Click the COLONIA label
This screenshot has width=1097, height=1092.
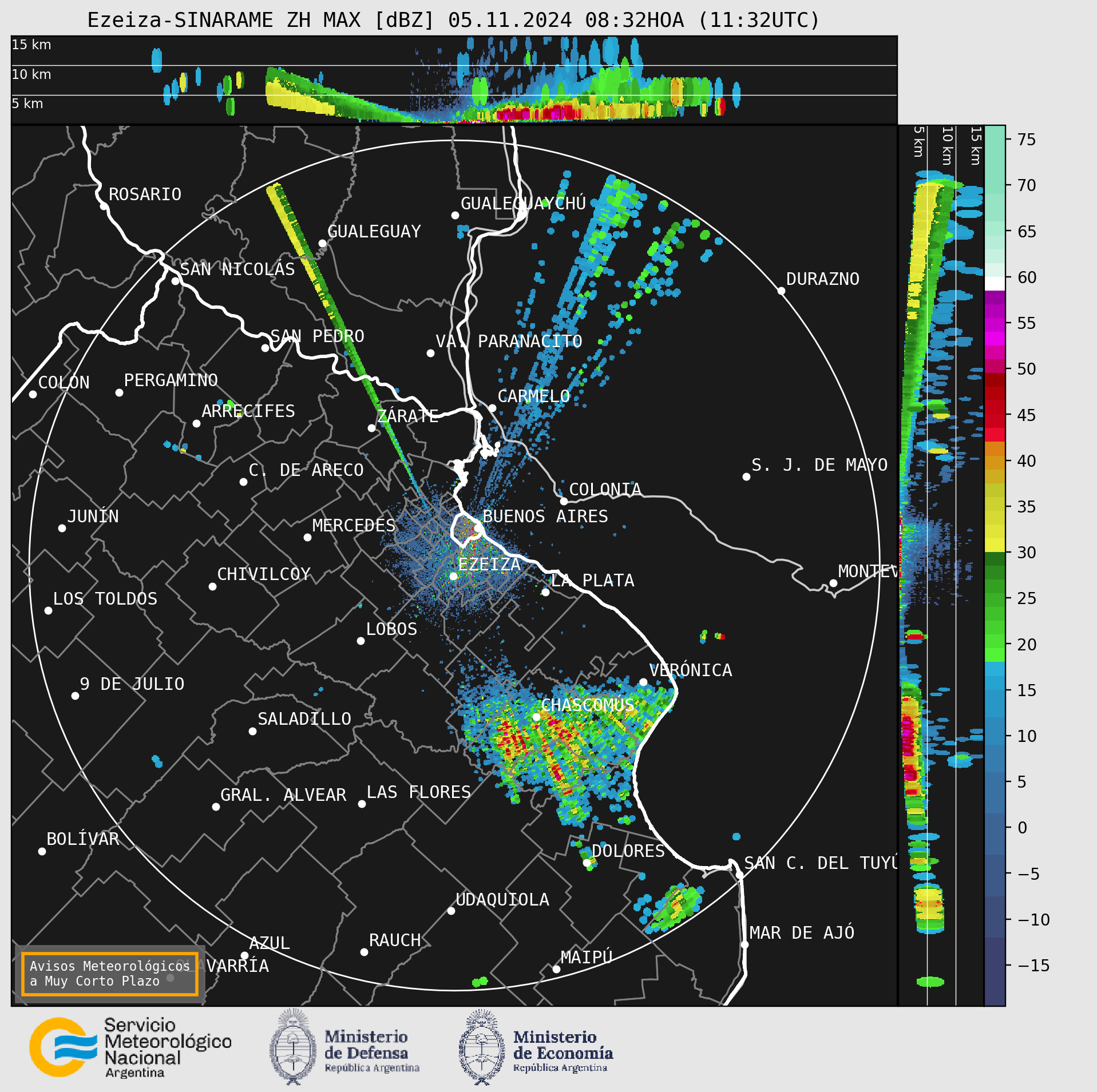click(605, 490)
